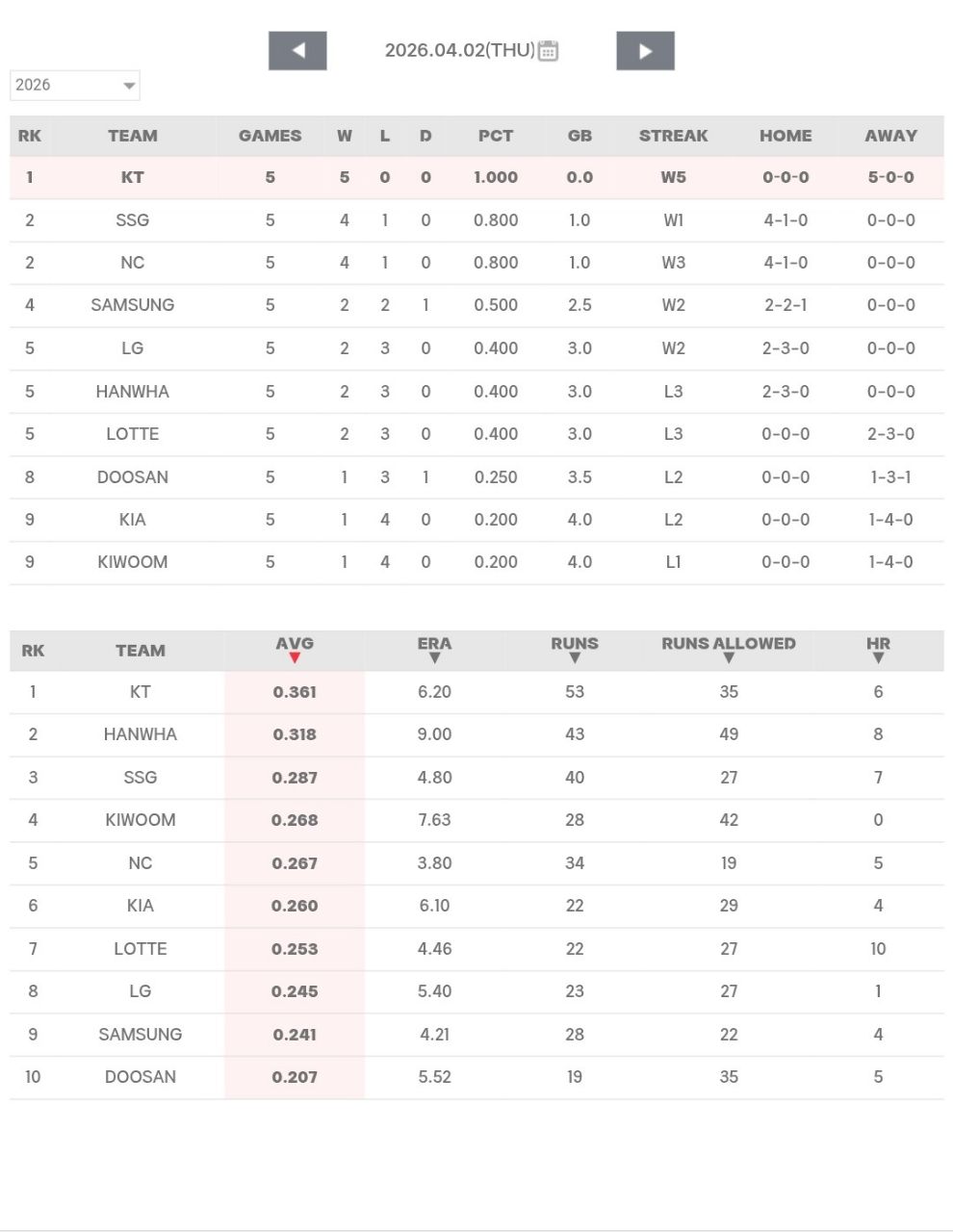Image resolution: width=953 pixels, height=1232 pixels.
Task: Click KIWOOM in the team stats table
Action: click(x=141, y=820)
